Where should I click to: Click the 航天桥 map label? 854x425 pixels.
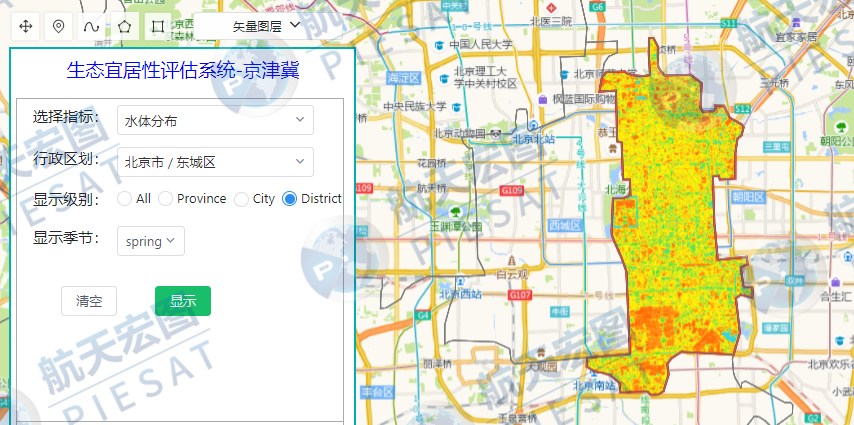click(x=432, y=188)
